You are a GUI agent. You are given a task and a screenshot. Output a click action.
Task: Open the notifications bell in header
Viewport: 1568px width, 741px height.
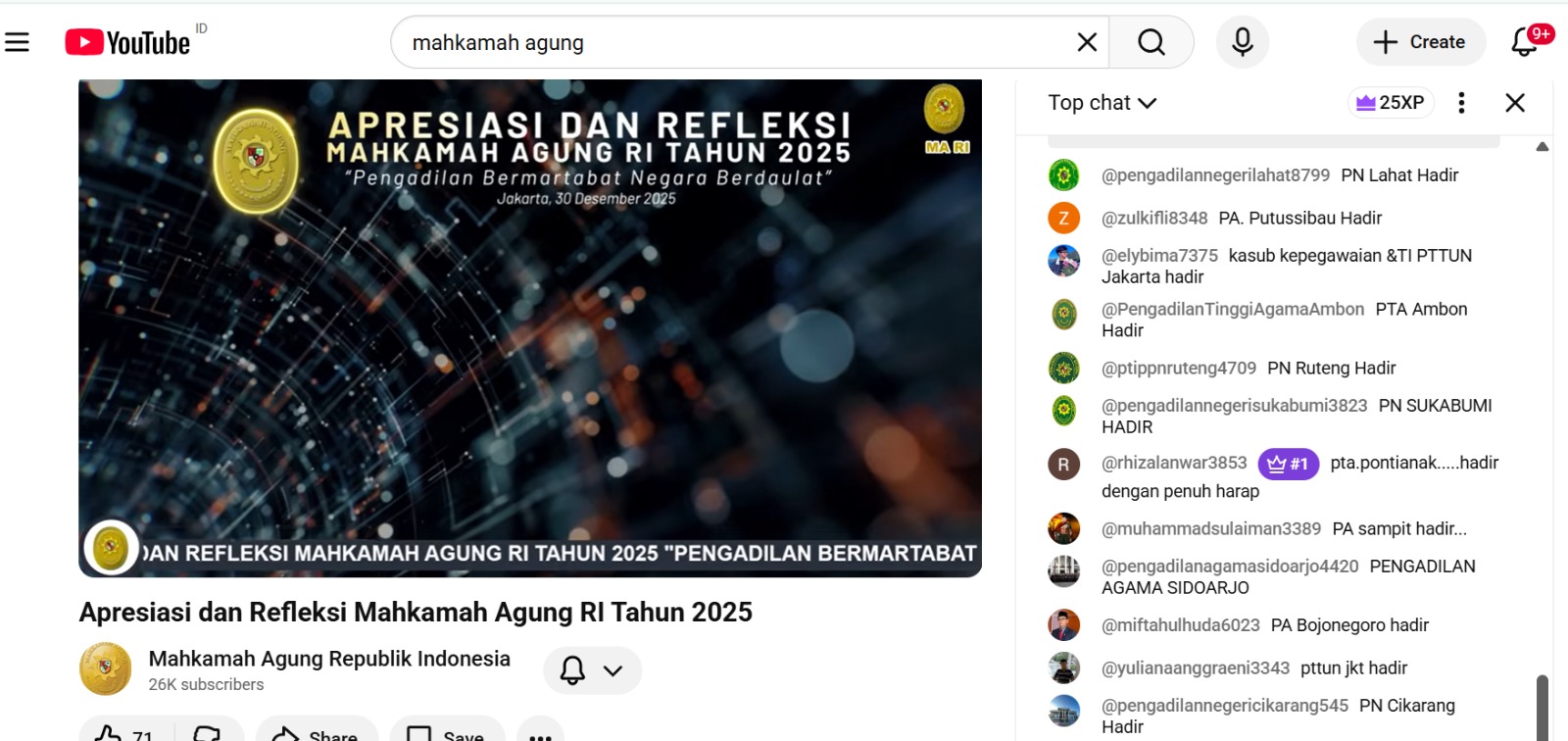click(x=1525, y=42)
